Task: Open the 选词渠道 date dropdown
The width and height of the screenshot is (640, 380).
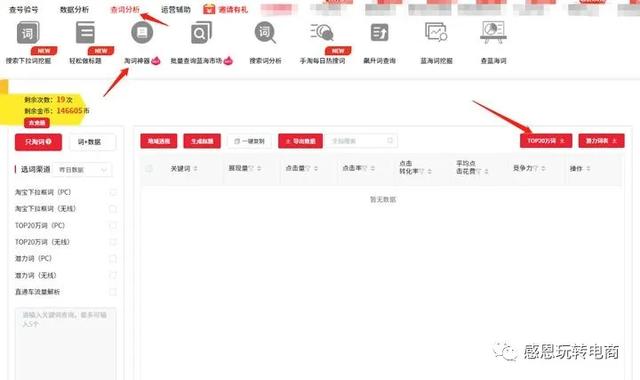Action: 82,169
